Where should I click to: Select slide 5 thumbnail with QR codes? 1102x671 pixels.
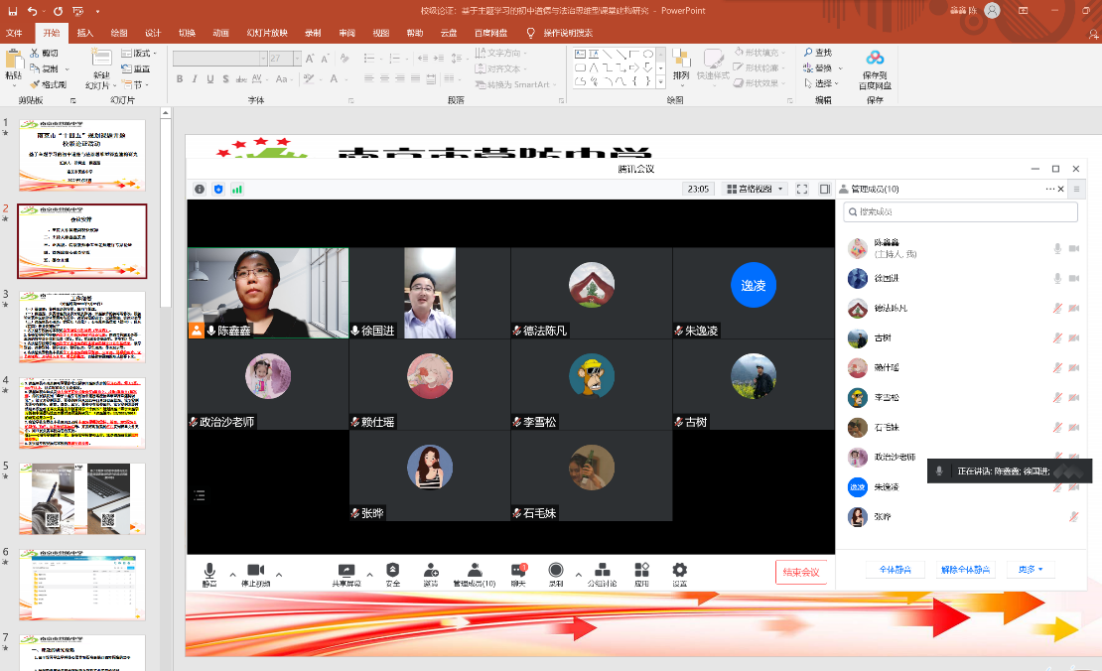[x=82, y=499]
